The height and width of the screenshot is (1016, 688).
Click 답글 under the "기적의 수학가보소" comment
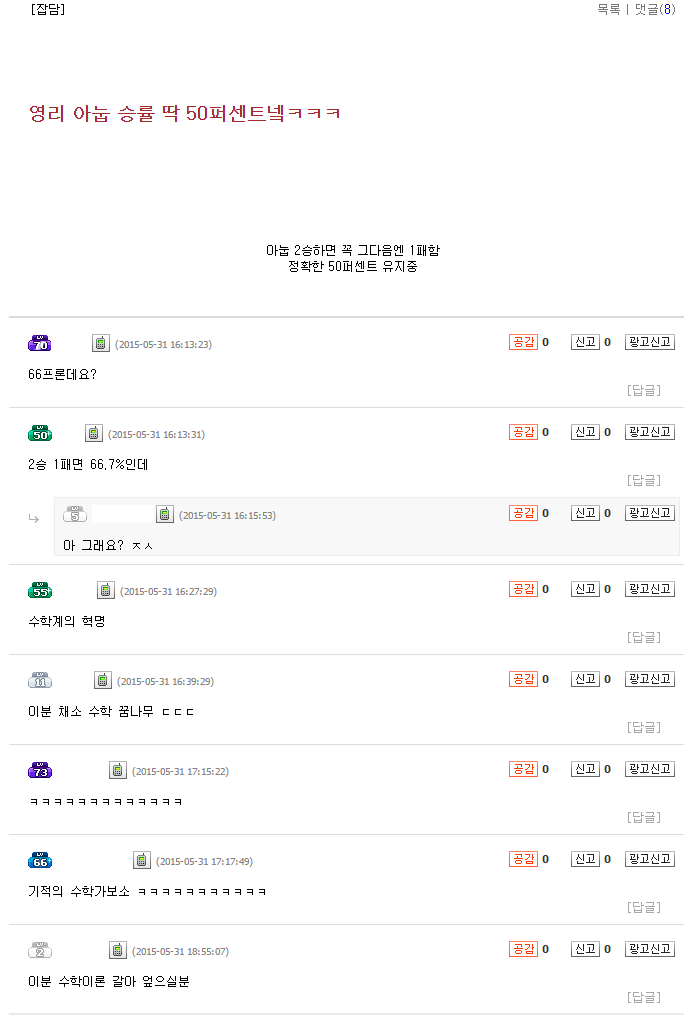coord(643,907)
